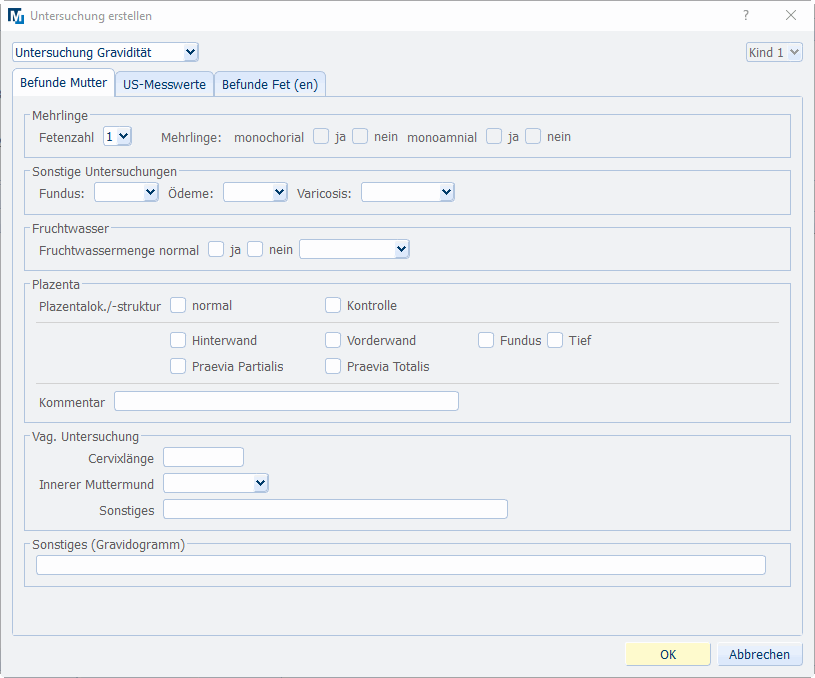Check monochorial ja checkbox

pos(321,136)
